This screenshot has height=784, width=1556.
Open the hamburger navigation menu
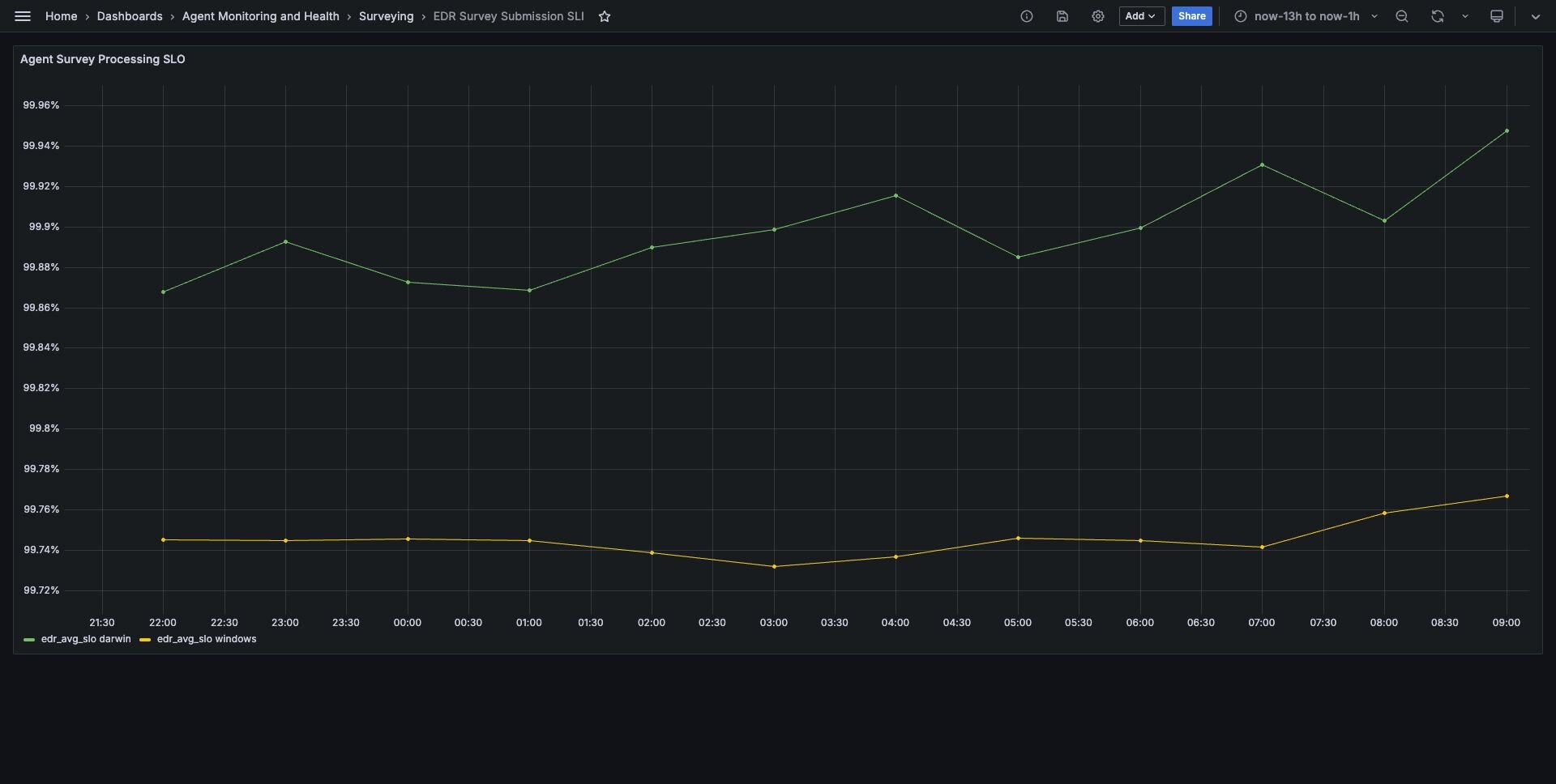(x=23, y=16)
